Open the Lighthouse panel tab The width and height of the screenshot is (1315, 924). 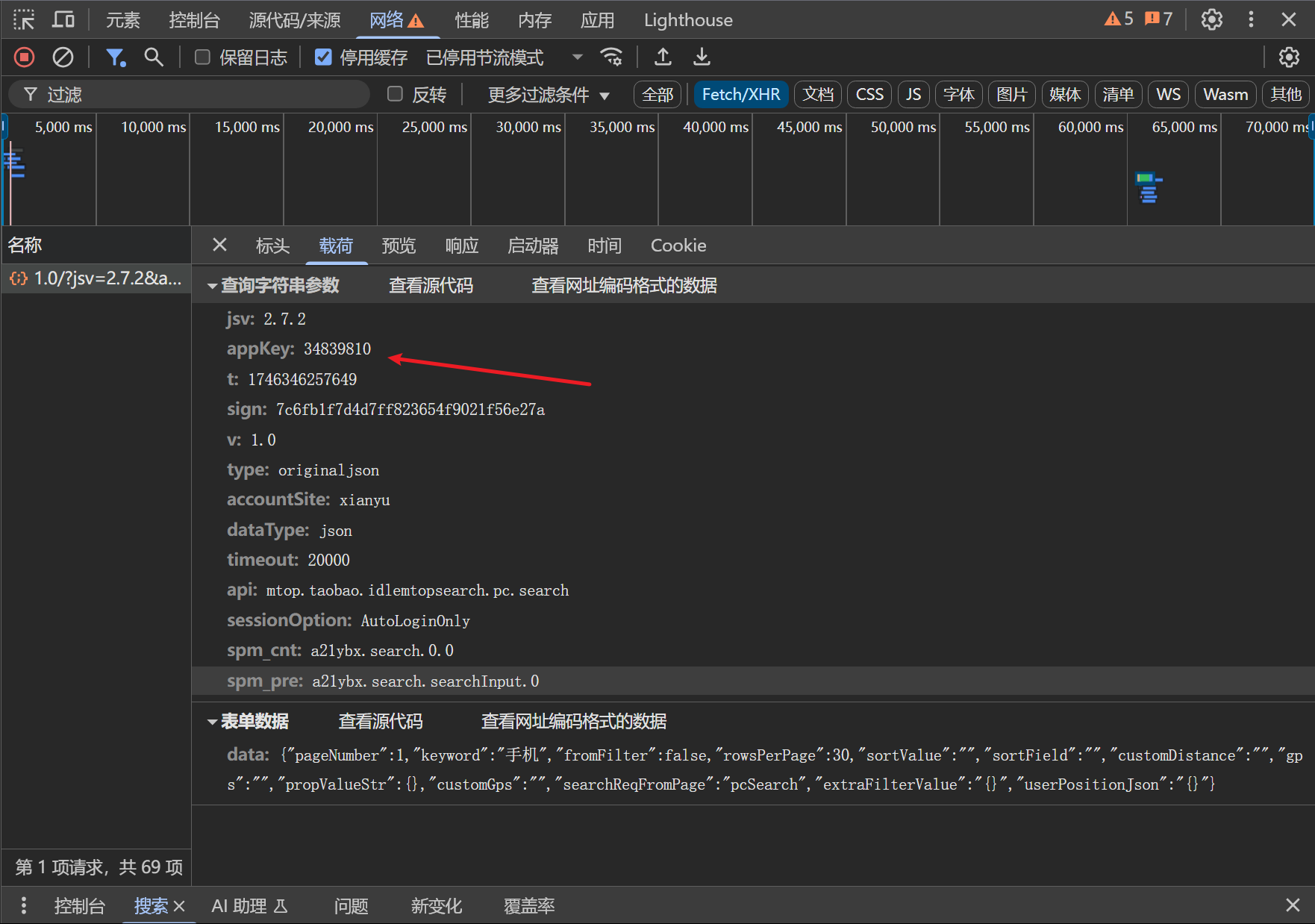click(687, 20)
